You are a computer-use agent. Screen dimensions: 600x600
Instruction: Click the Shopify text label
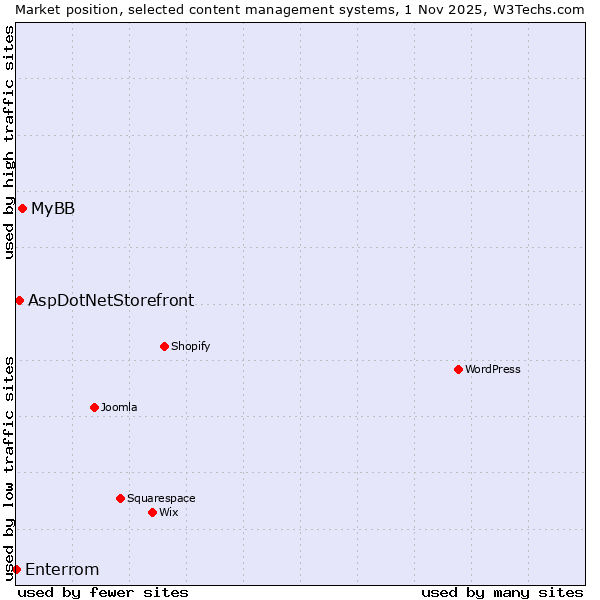coord(190,347)
